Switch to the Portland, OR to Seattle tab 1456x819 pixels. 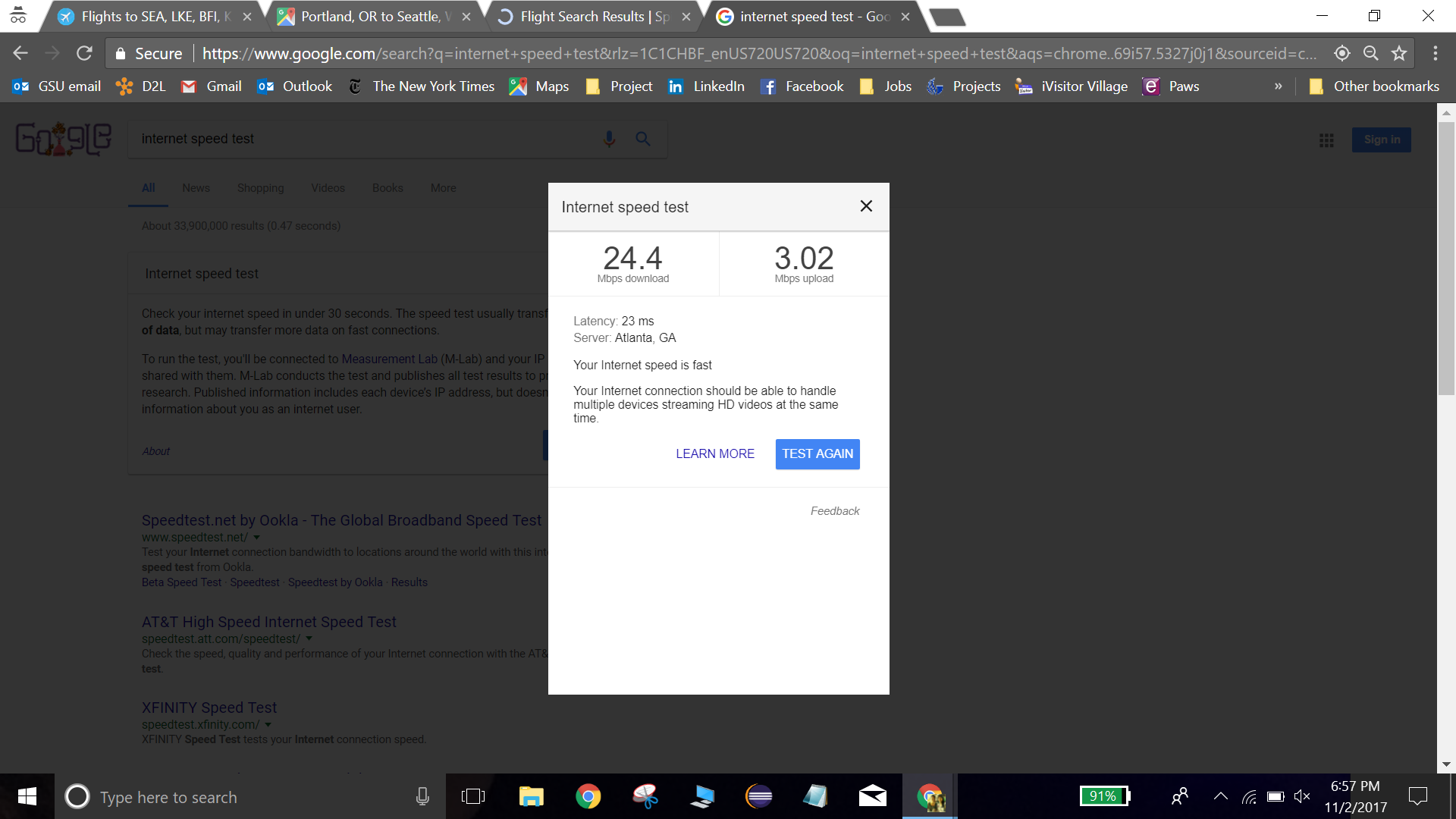point(375,17)
